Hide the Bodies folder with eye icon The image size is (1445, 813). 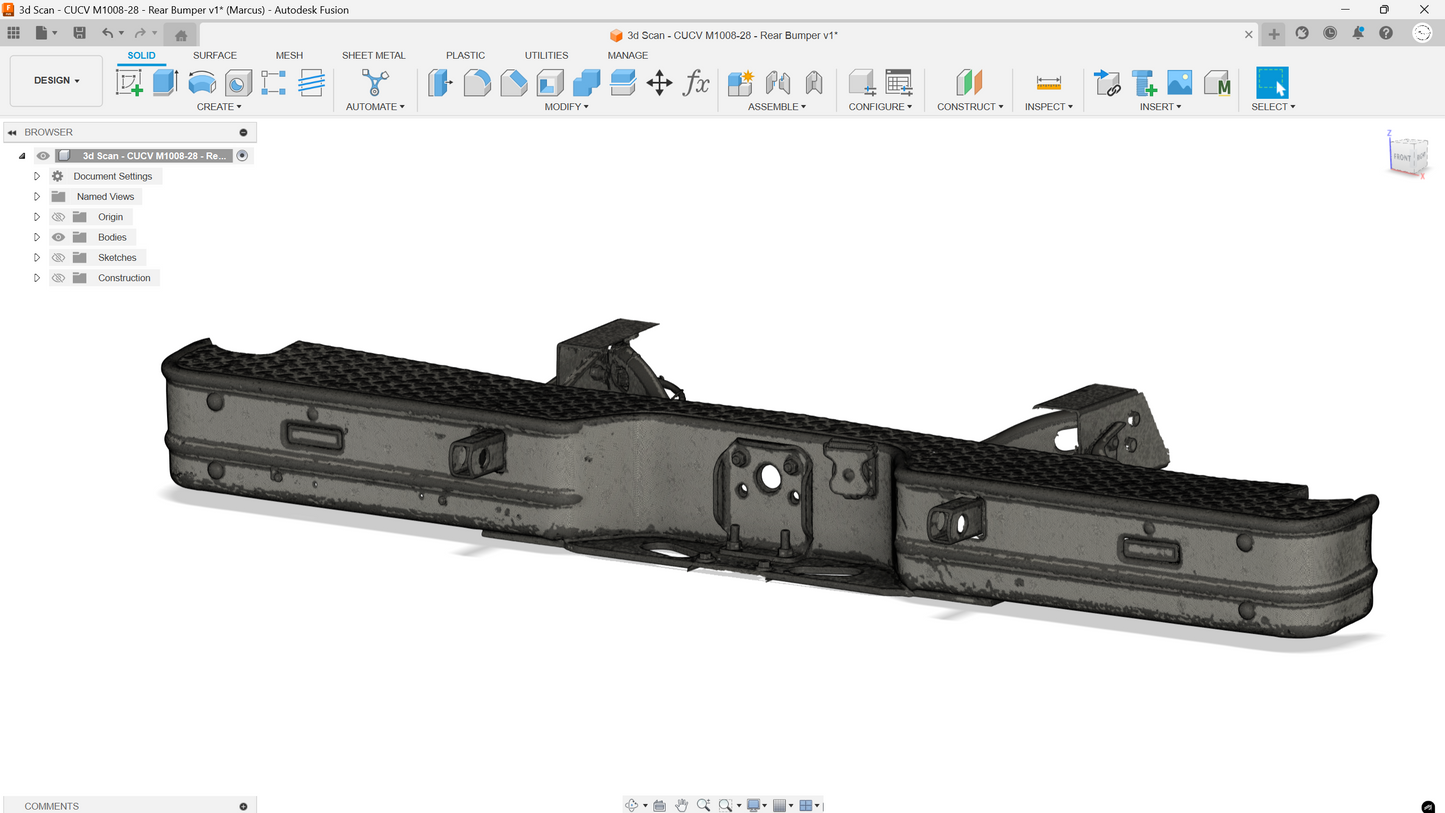pyautogui.click(x=58, y=237)
